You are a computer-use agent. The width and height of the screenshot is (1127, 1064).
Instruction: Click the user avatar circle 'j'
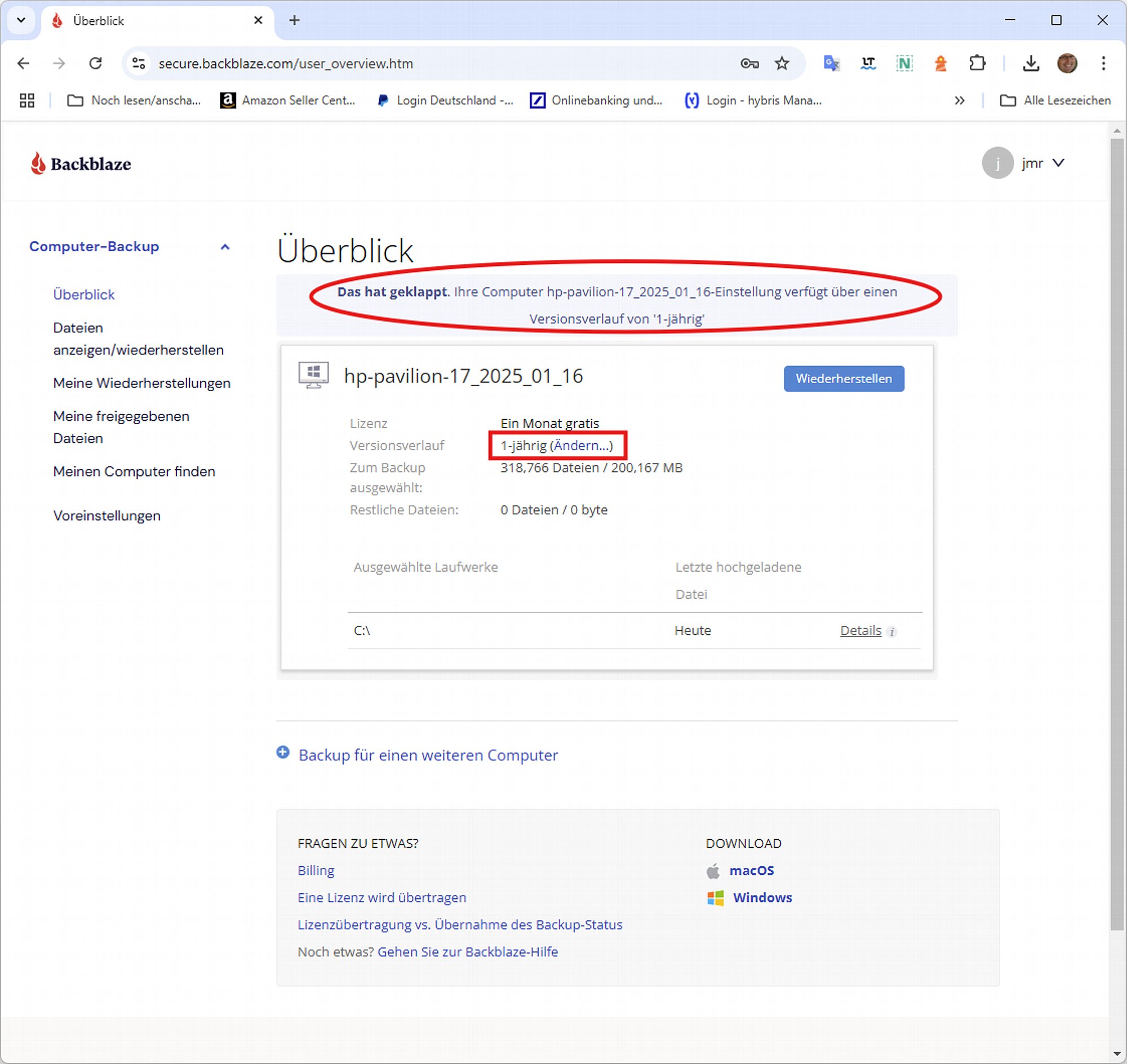(997, 163)
